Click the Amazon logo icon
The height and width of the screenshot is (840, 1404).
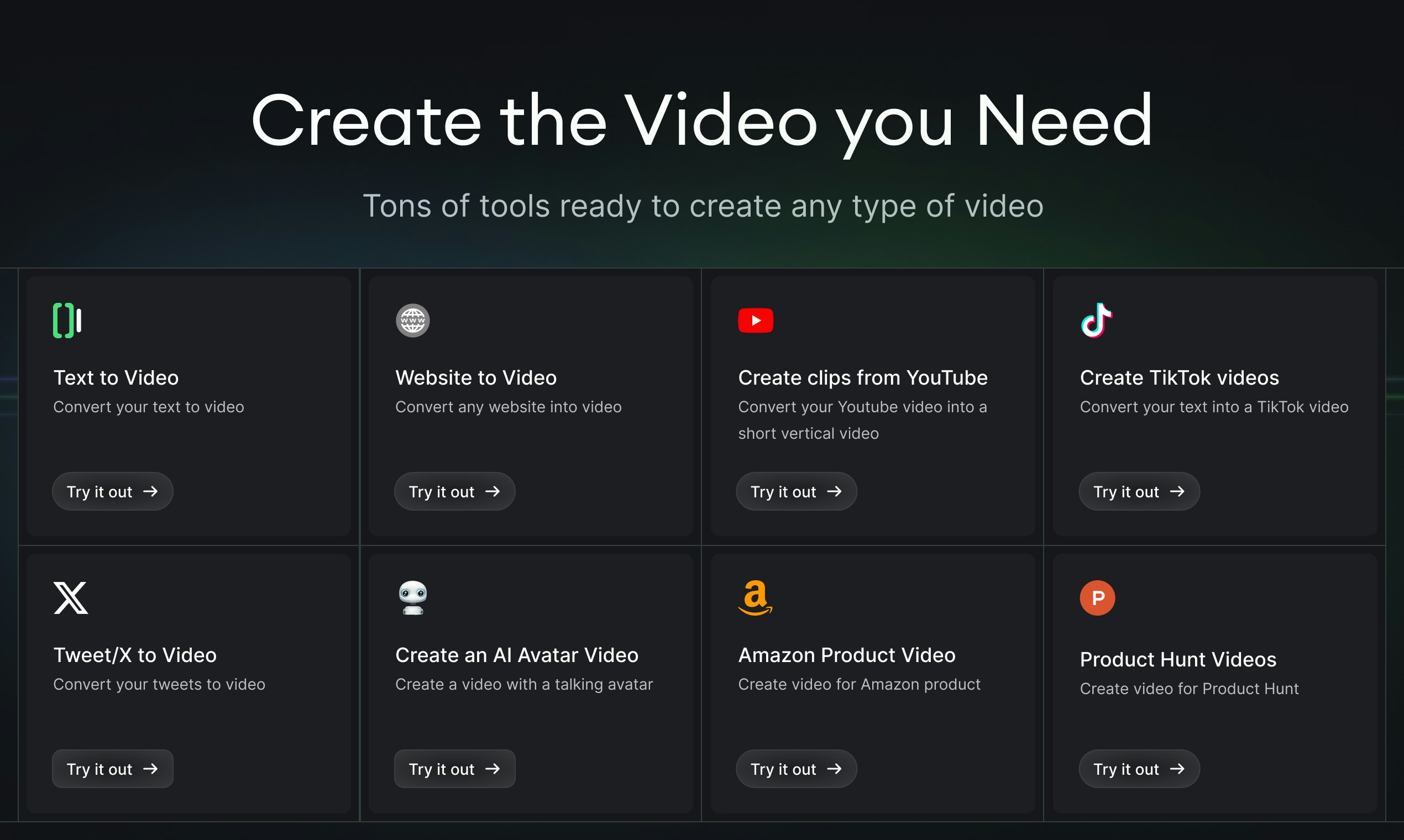(756, 598)
